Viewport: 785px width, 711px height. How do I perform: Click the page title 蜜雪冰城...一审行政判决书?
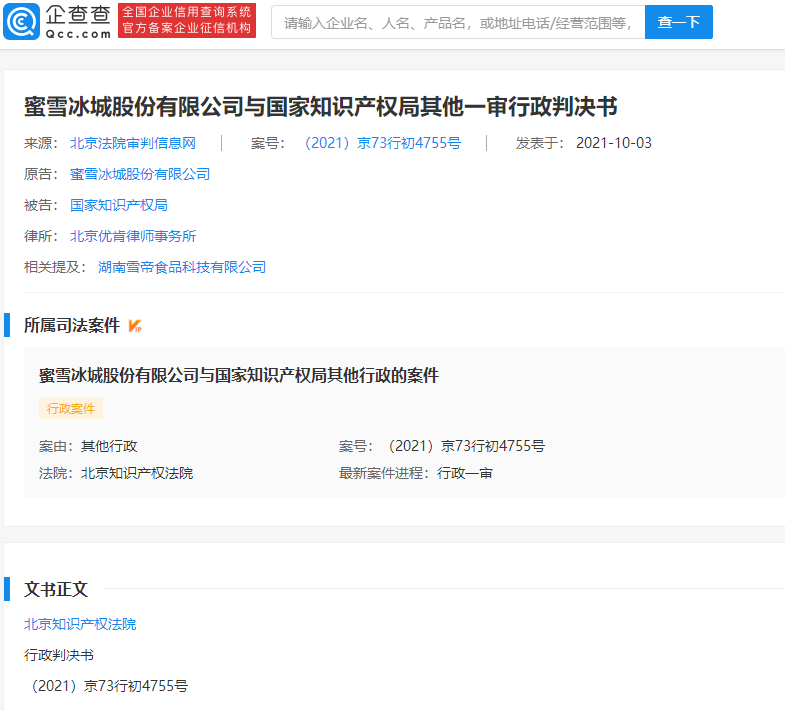[320, 107]
